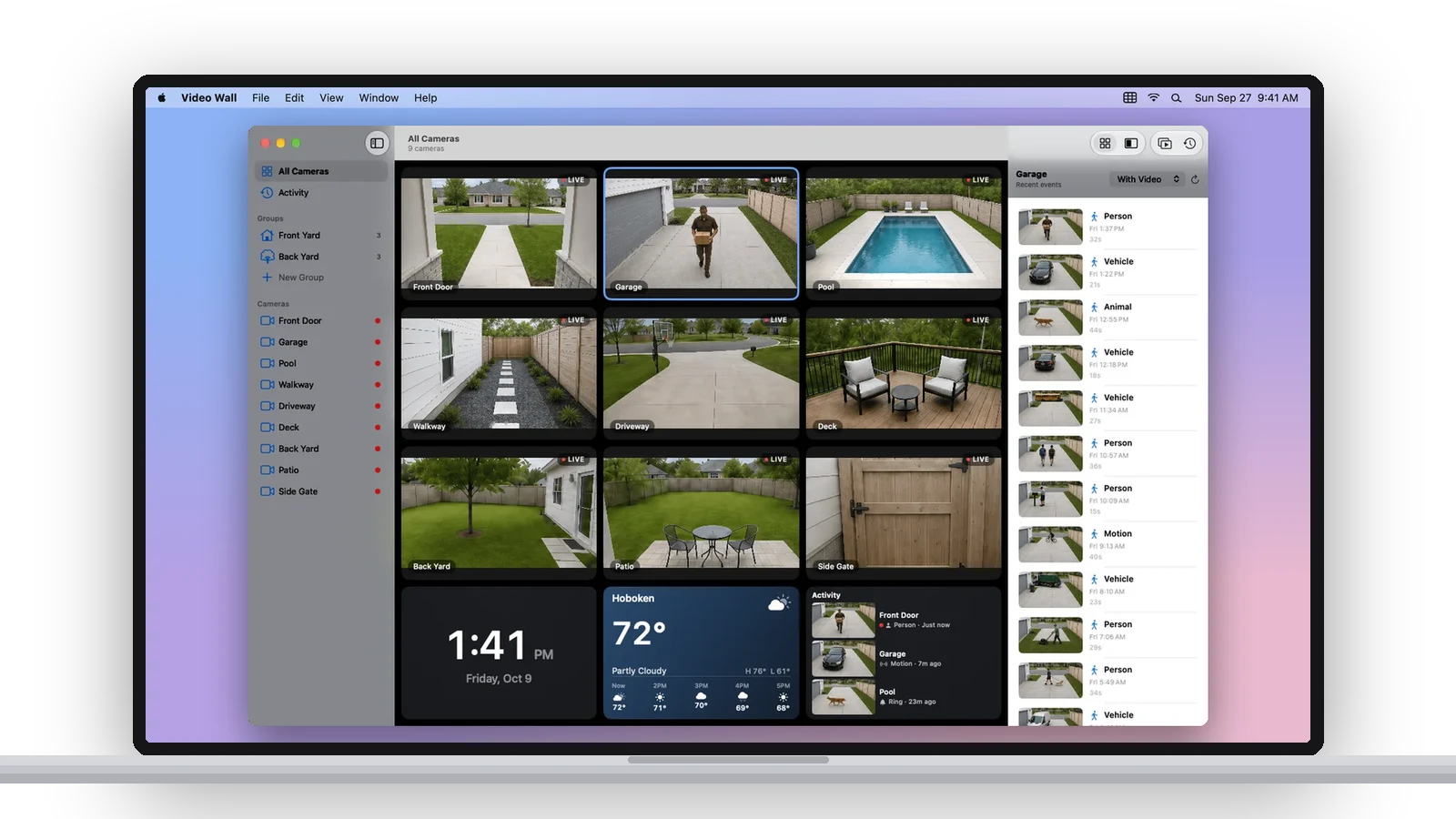Open the history clock icon
Image resolution: width=1456 pixels, height=819 pixels.
point(1189,143)
